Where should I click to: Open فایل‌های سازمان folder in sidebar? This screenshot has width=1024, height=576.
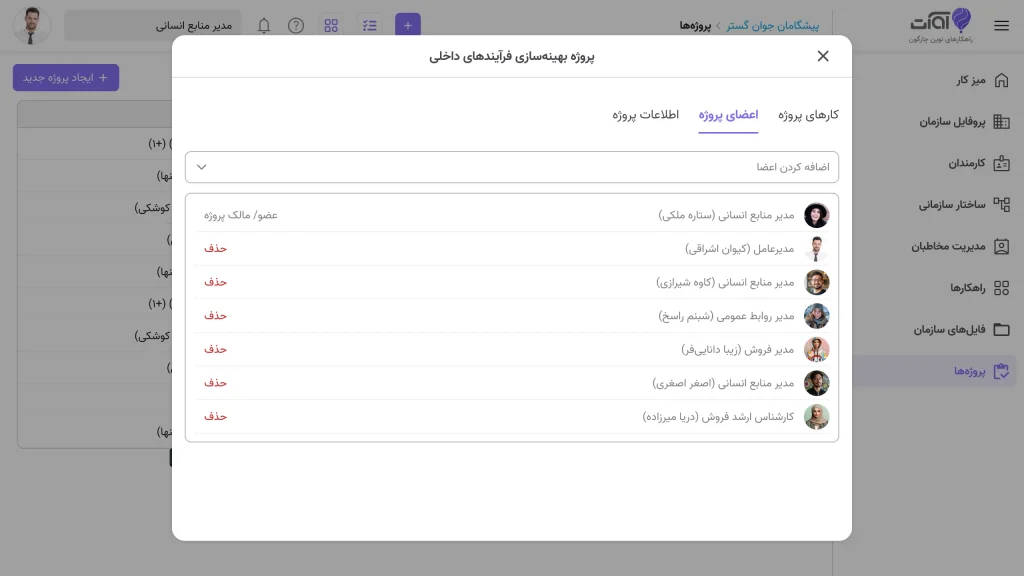(x=961, y=329)
